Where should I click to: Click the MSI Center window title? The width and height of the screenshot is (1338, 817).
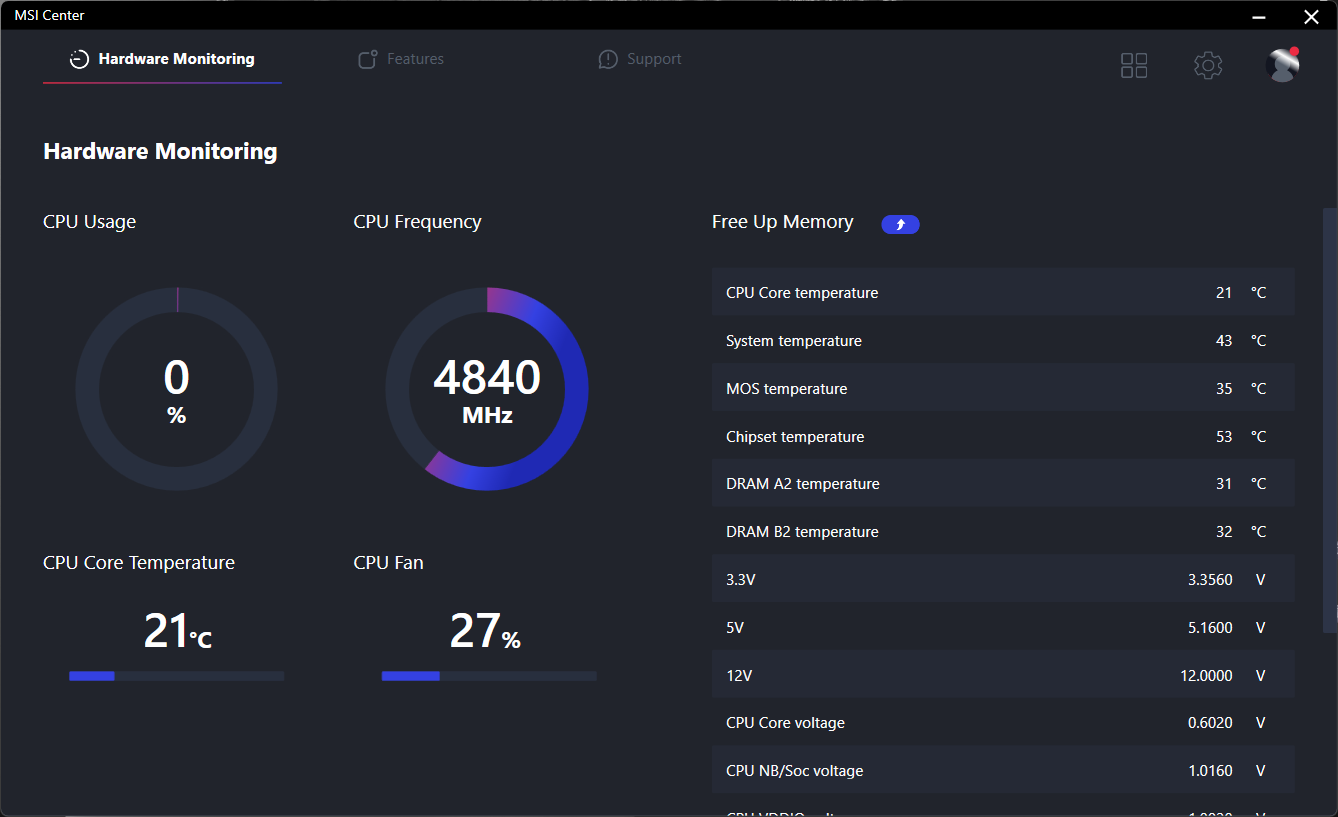(x=49, y=16)
